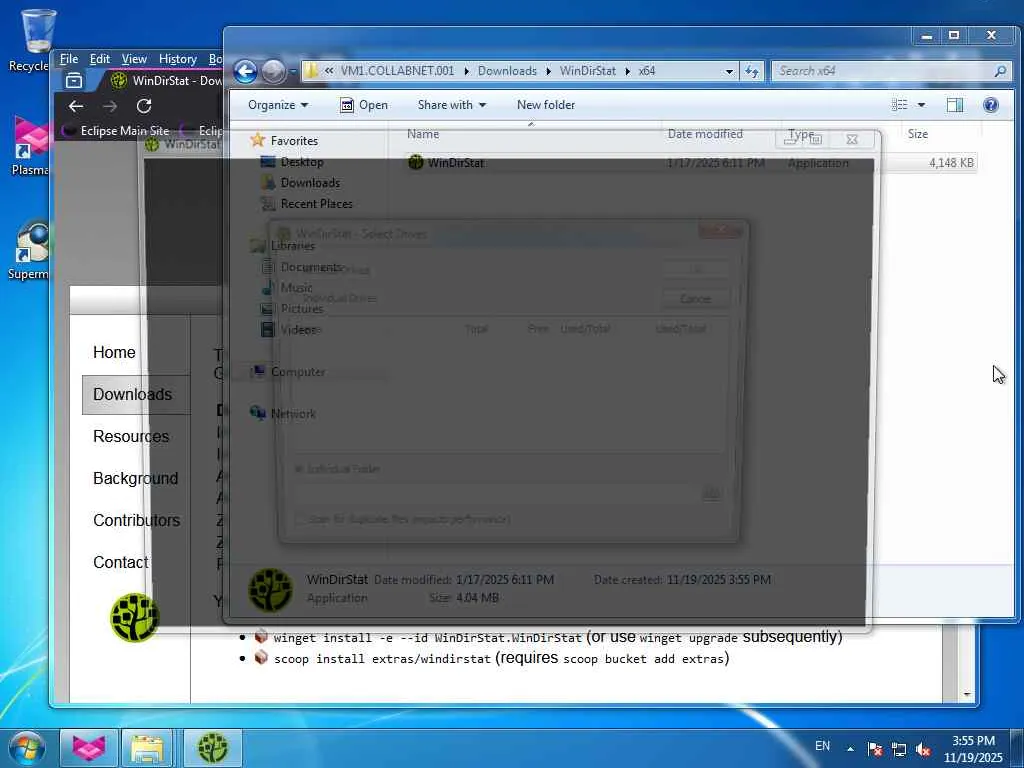1024x768 pixels.
Task: Select the Plasma desktop shortcut
Action: pyautogui.click(x=31, y=145)
